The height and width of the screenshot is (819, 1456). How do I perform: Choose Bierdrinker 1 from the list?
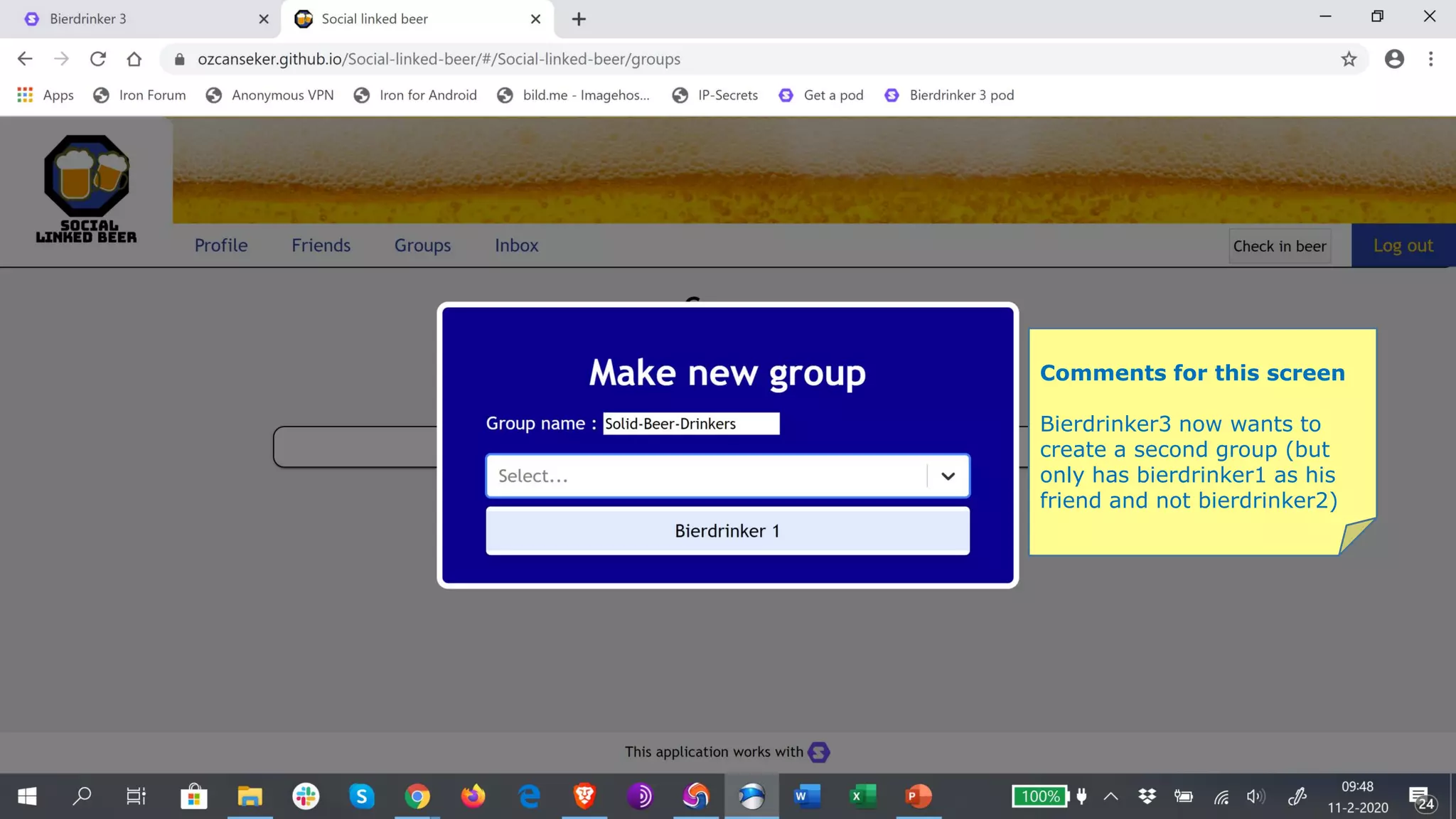click(727, 531)
